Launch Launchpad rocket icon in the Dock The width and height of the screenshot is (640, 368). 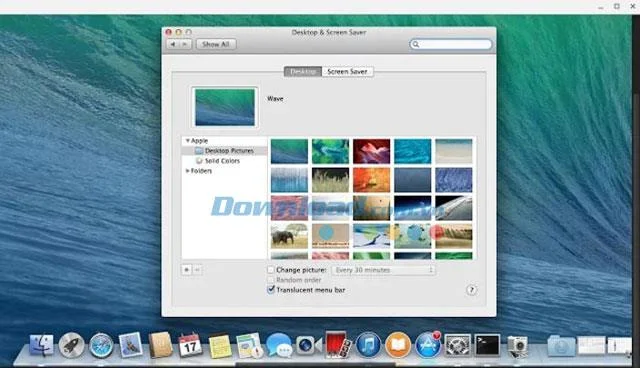click(x=71, y=345)
